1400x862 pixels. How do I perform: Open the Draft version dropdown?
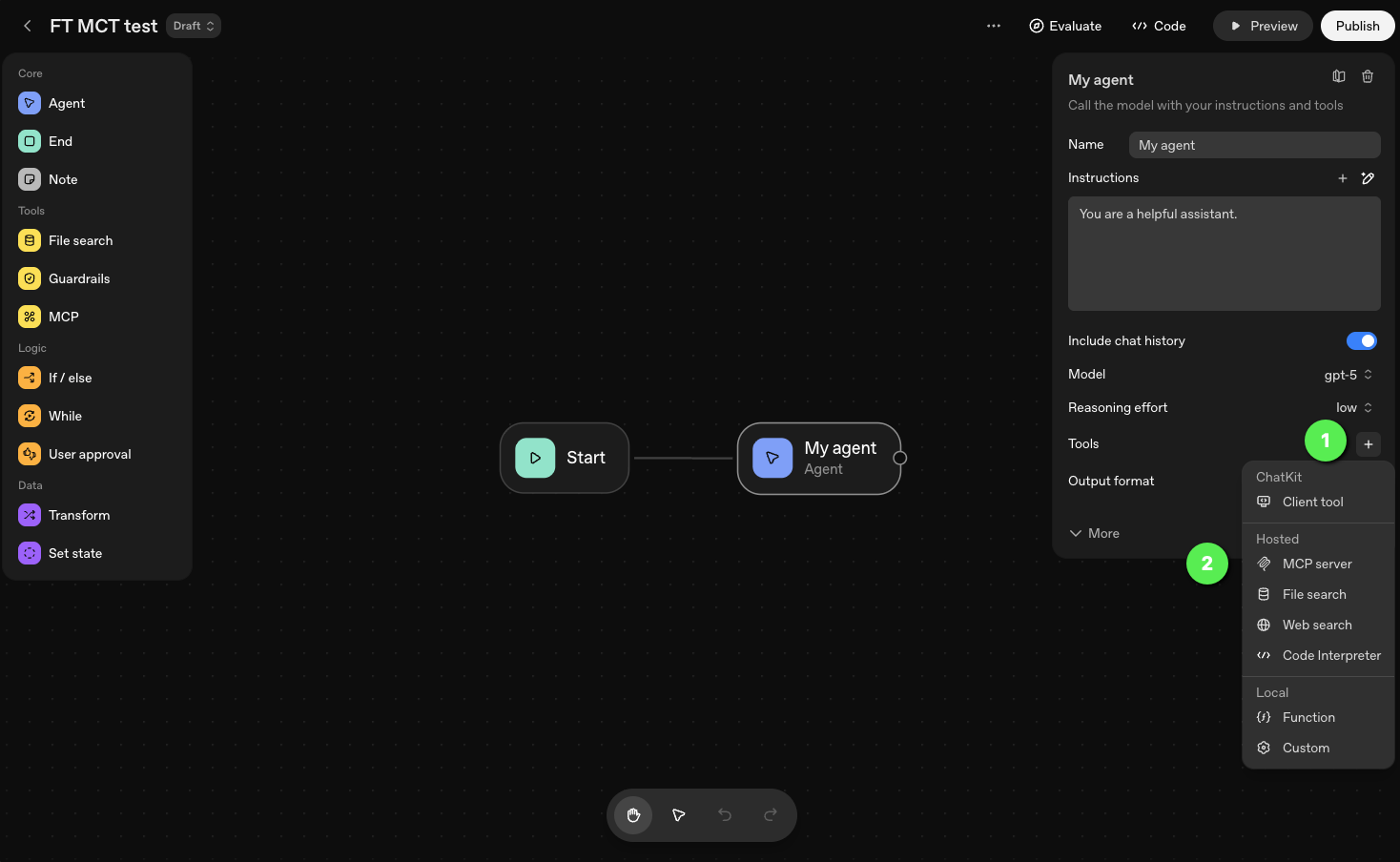click(194, 26)
